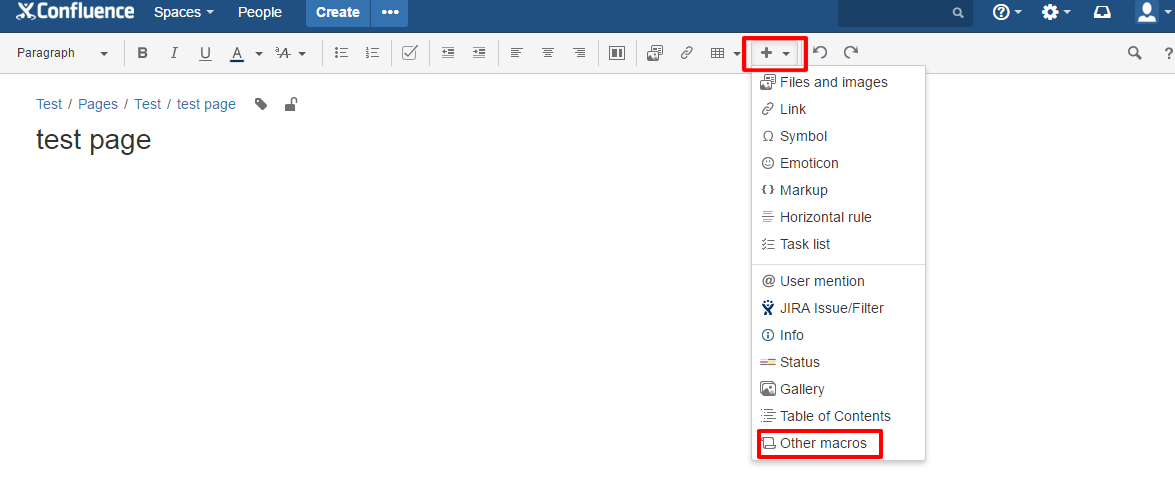Open Other macros browser
1175x483 pixels.
[x=839, y=443]
